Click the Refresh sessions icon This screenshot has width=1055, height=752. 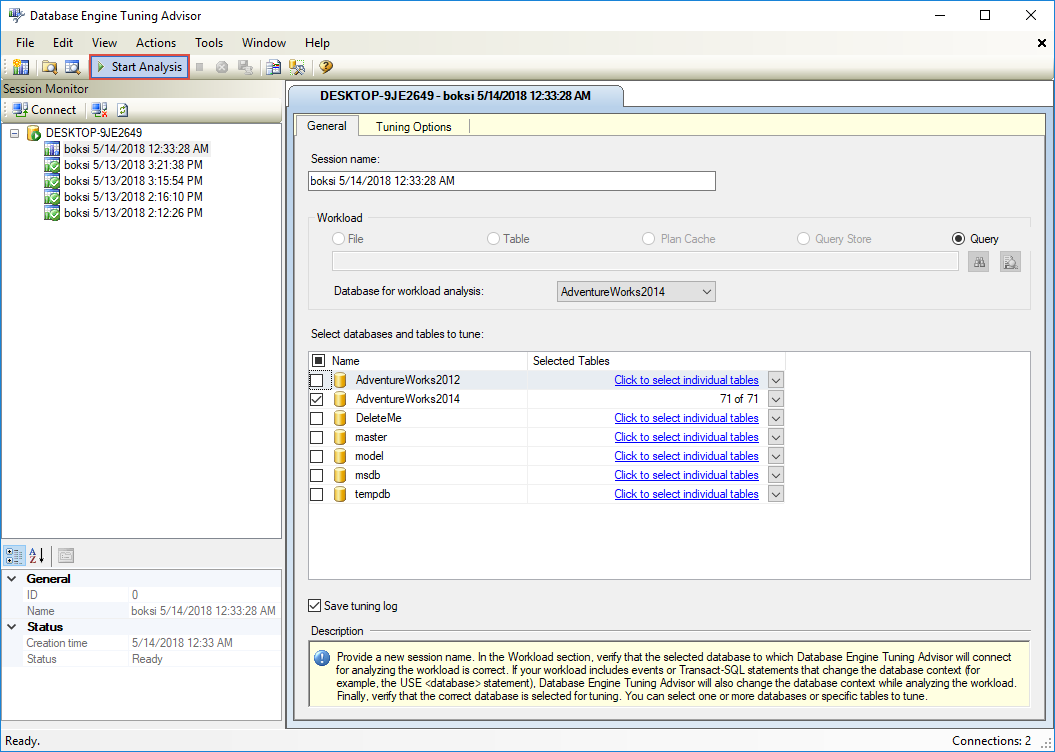[x=122, y=110]
